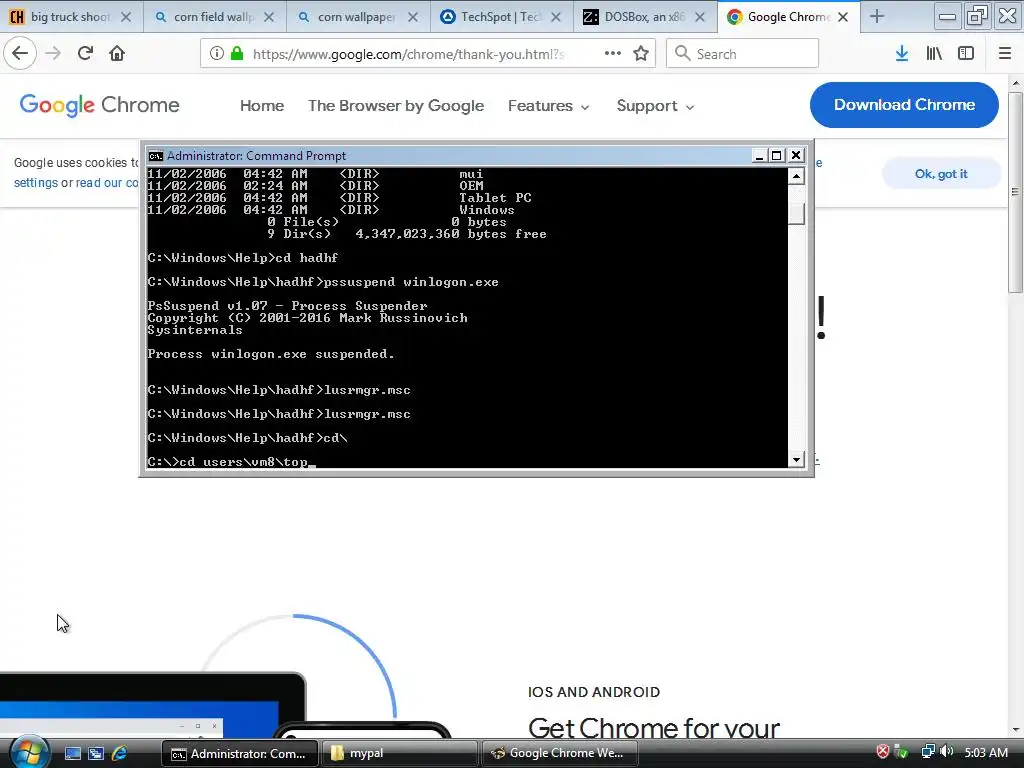Click browser page vertical scrollbar thumb
This screenshot has height=768, width=1024.
coord(1016,193)
